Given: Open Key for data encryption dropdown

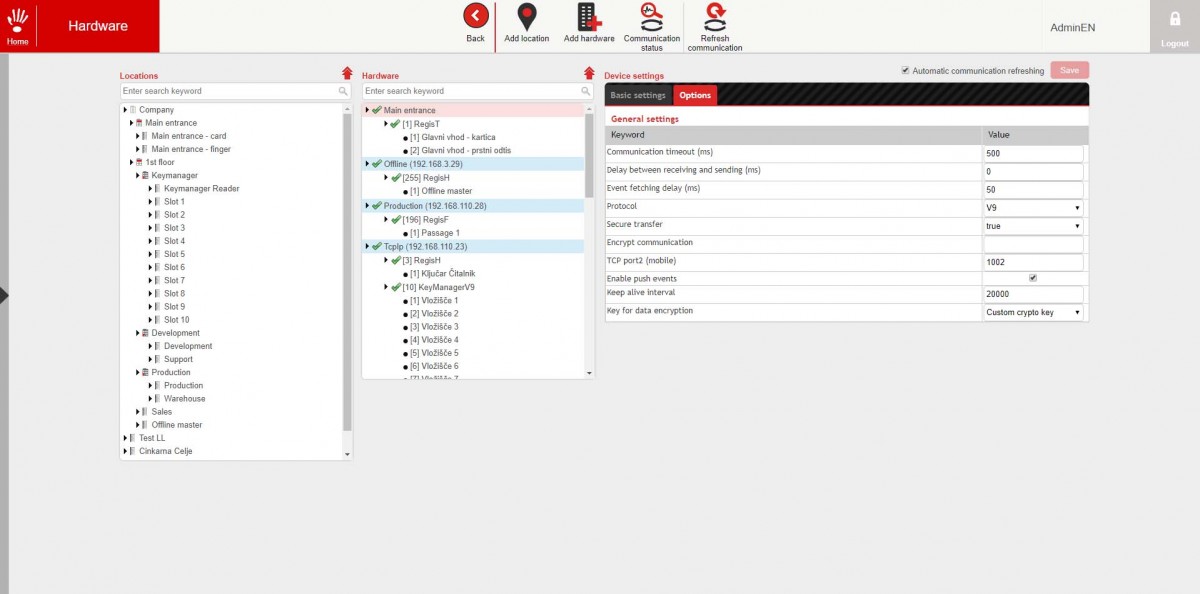Looking at the screenshot, I should tap(1033, 312).
